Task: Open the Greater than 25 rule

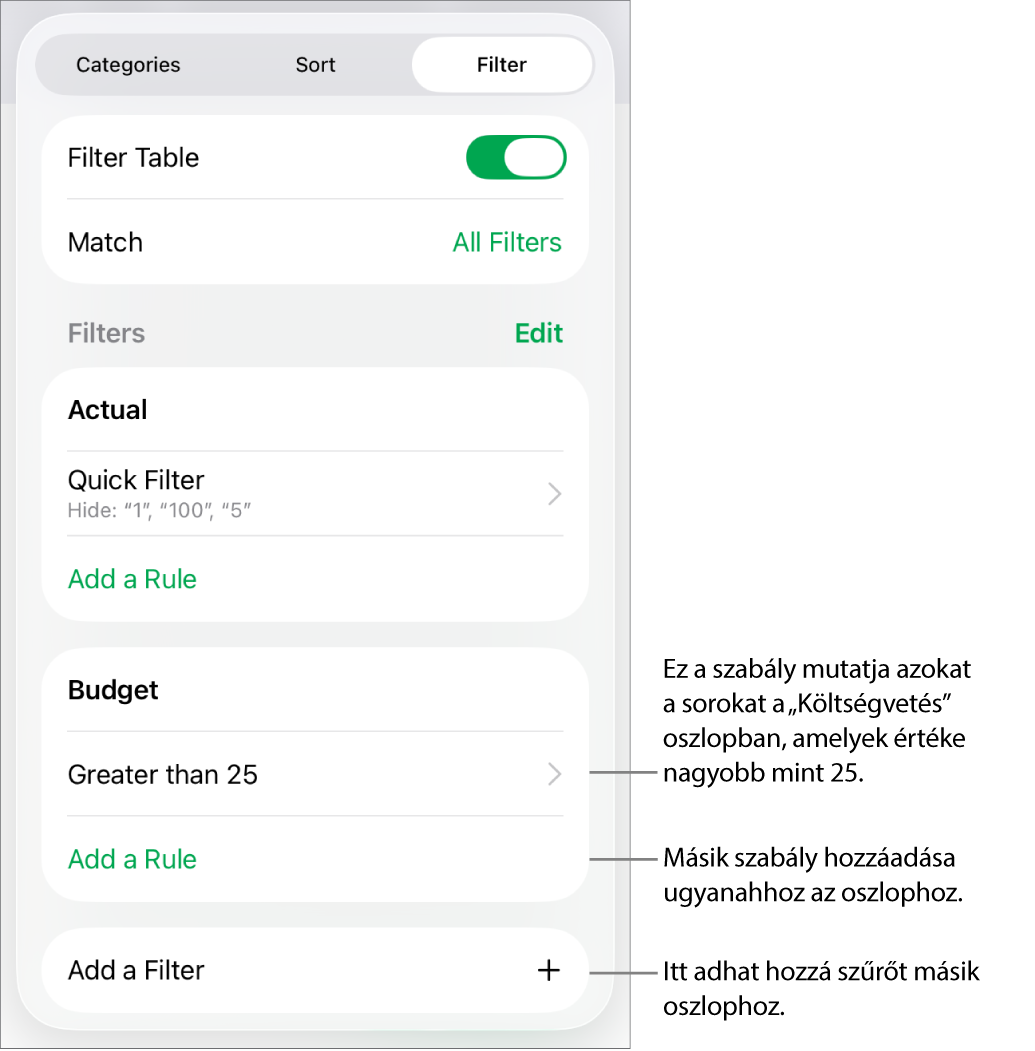Action: click(315, 774)
